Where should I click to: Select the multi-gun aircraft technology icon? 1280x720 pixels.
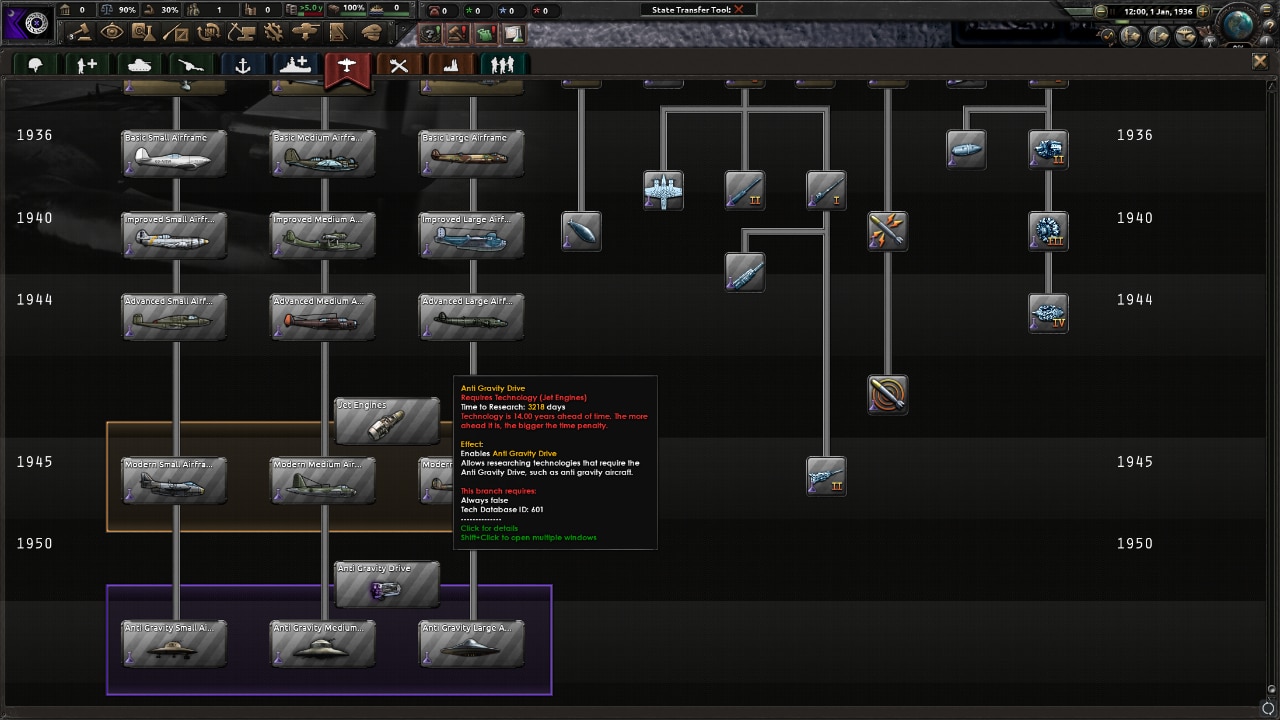663,190
